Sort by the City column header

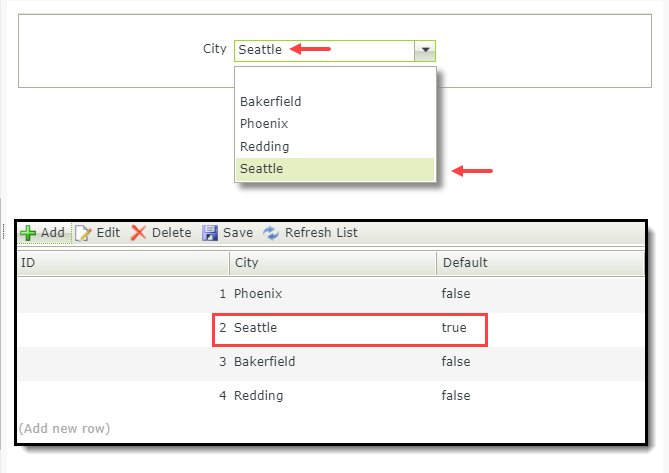[x=333, y=263]
